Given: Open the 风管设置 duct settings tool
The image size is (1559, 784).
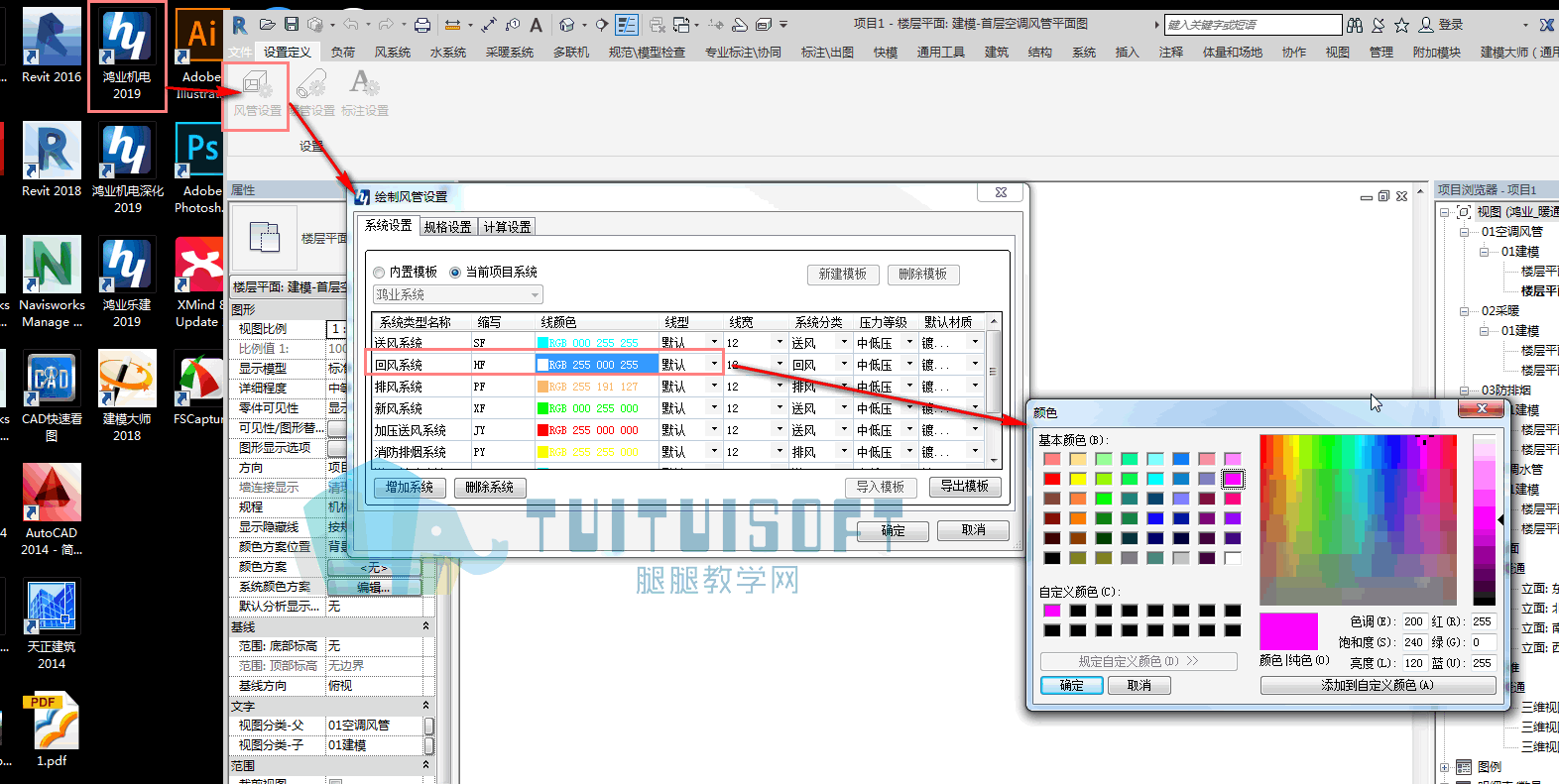Looking at the screenshot, I should click(x=258, y=93).
